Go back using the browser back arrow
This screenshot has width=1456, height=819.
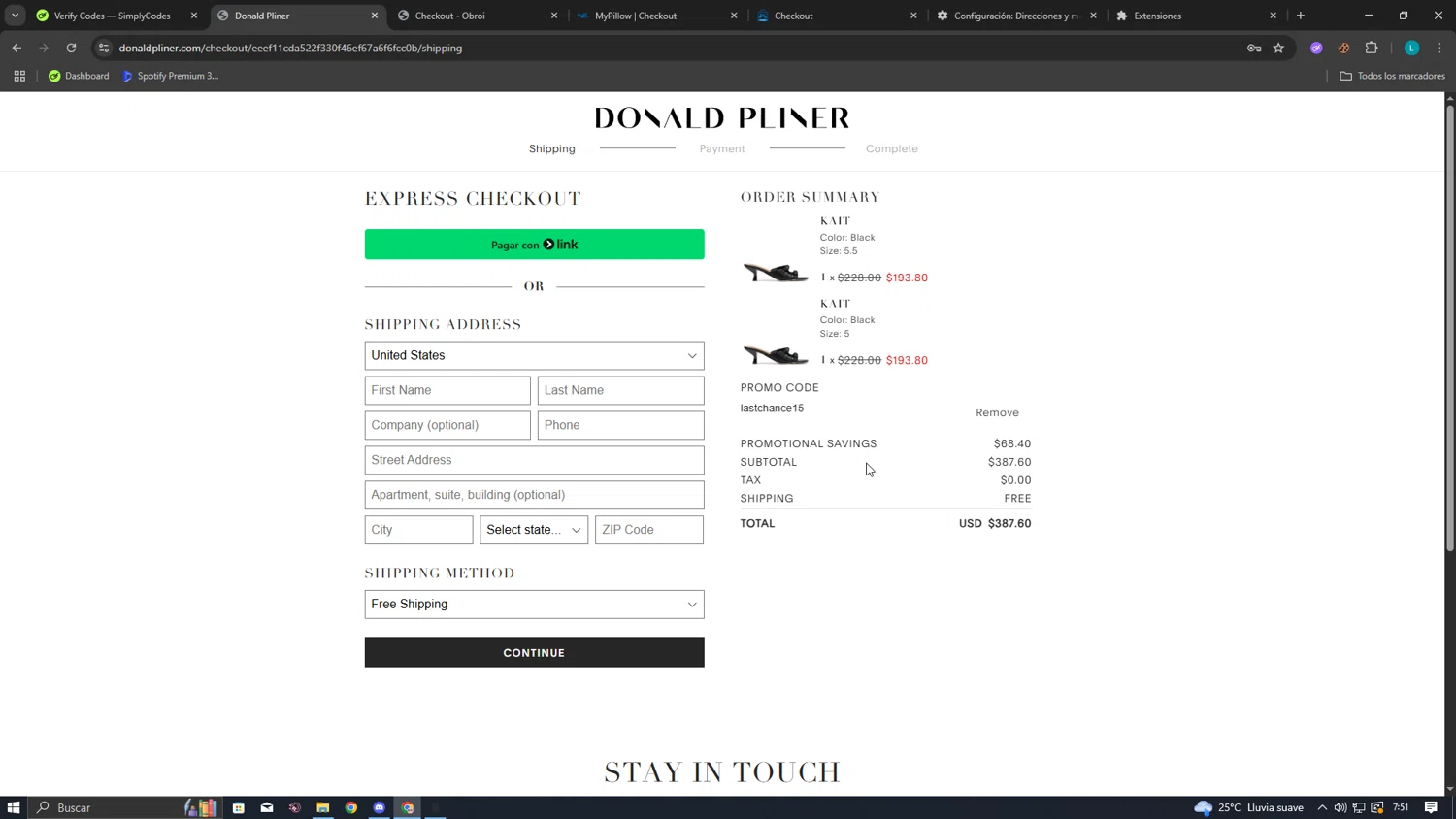17,48
